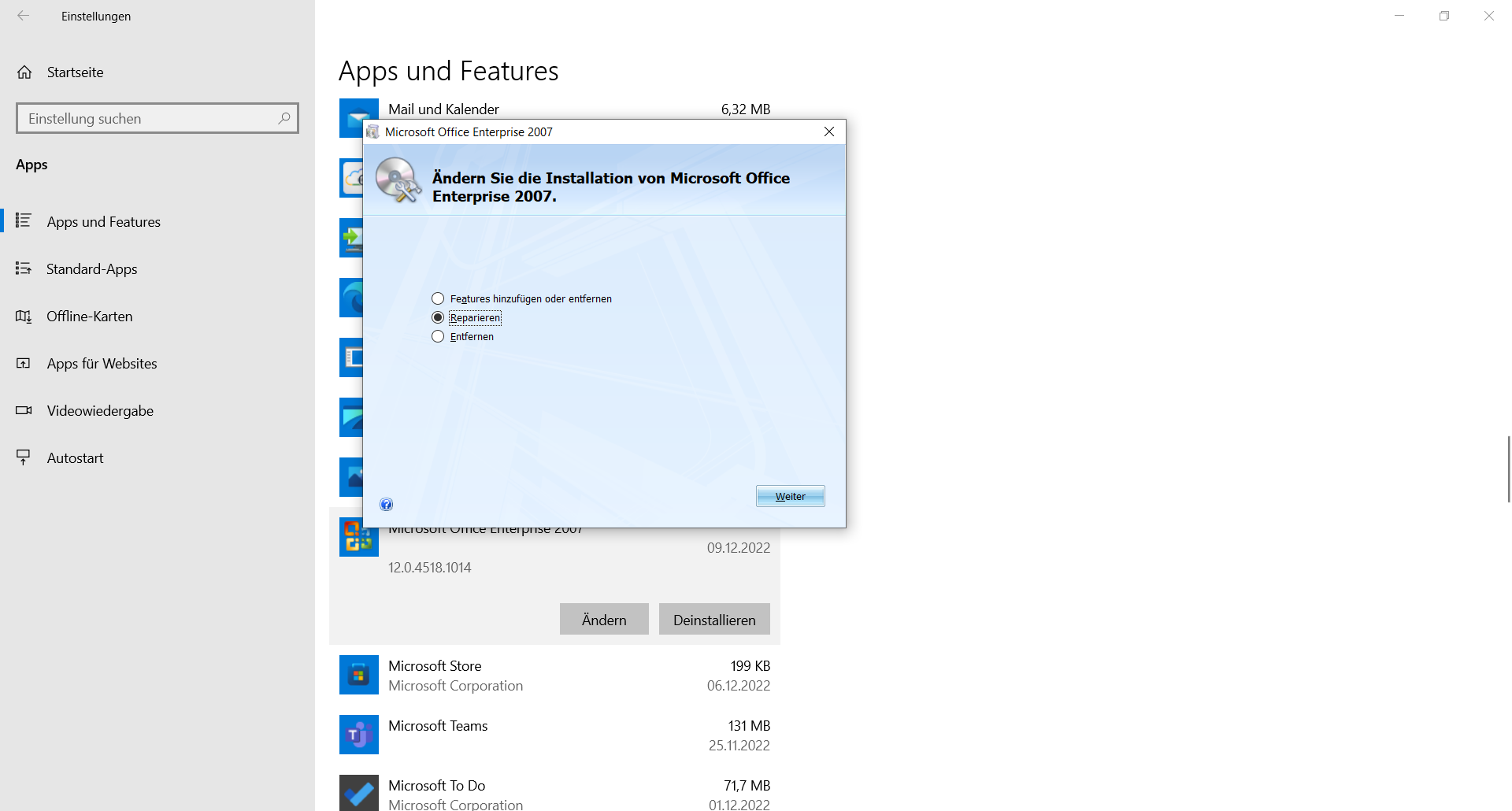Open Offline-Karten settings page
Screen dimensions: 1512x811
pyautogui.click(x=157, y=316)
